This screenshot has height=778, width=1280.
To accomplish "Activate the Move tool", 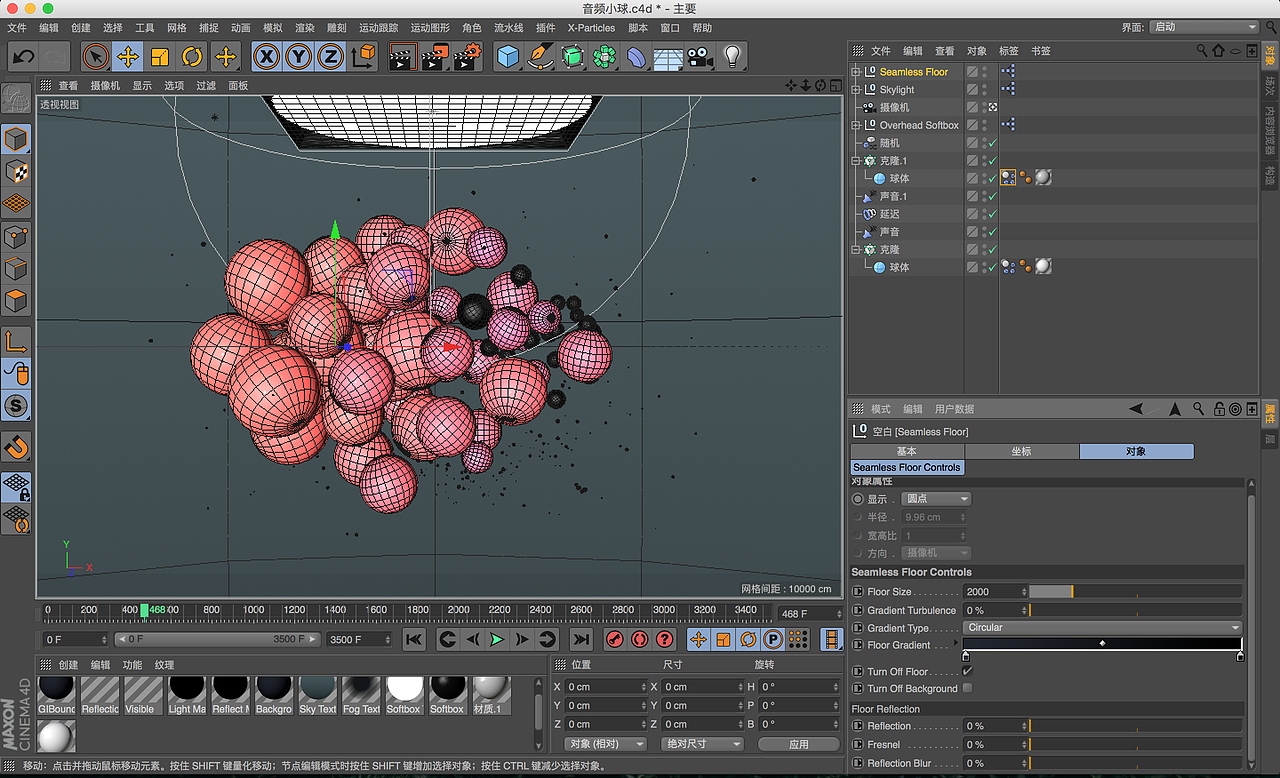I will 128,57.
